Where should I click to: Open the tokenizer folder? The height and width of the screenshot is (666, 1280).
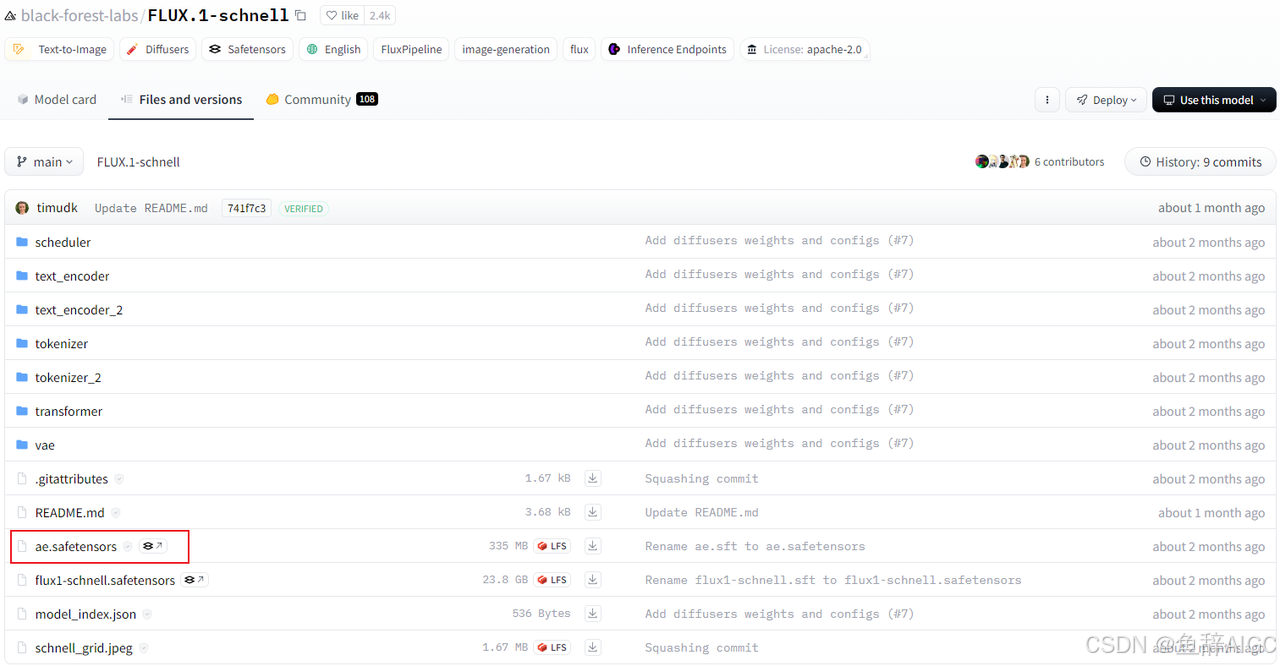point(61,344)
